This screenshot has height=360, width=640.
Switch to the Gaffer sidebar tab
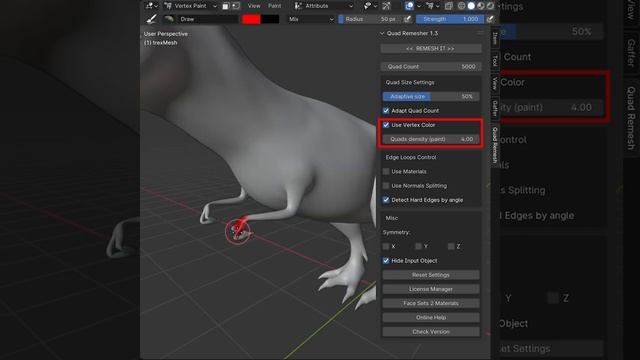coord(495,109)
